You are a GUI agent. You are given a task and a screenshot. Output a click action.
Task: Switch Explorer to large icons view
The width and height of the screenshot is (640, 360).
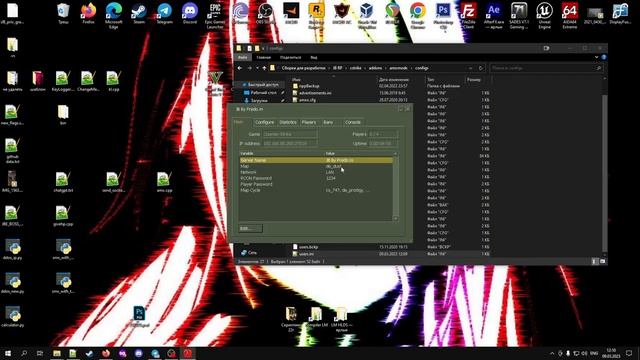(x=602, y=262)
